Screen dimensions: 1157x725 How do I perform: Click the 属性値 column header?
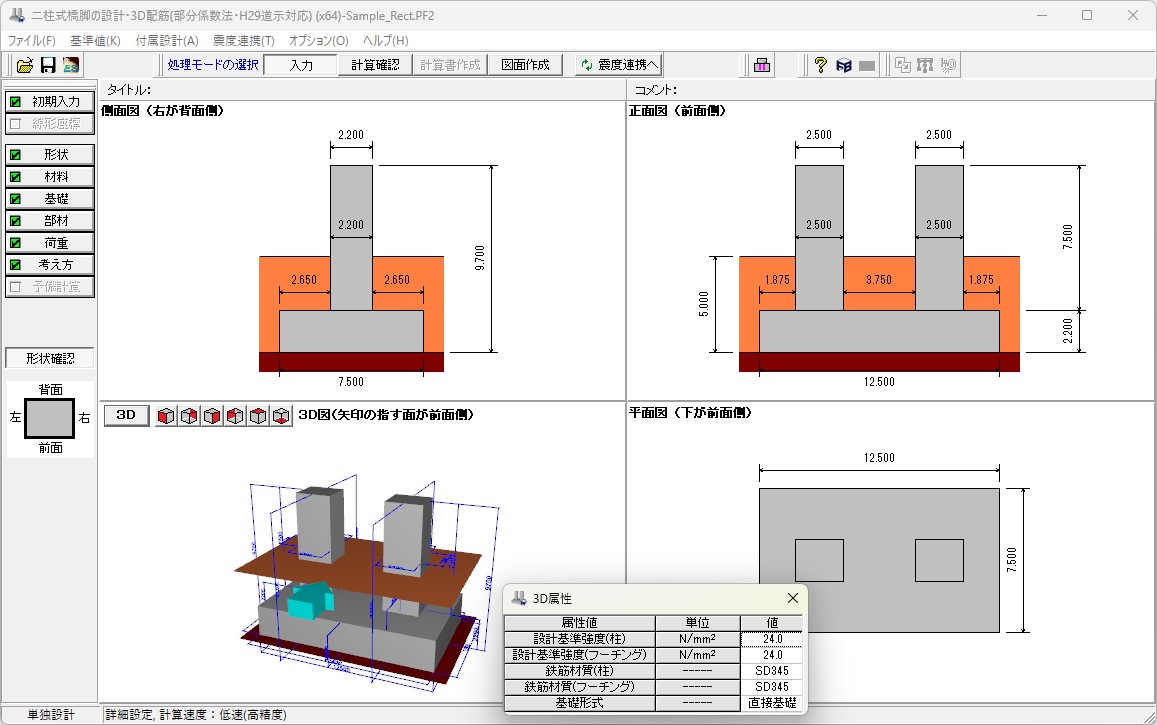580,623
